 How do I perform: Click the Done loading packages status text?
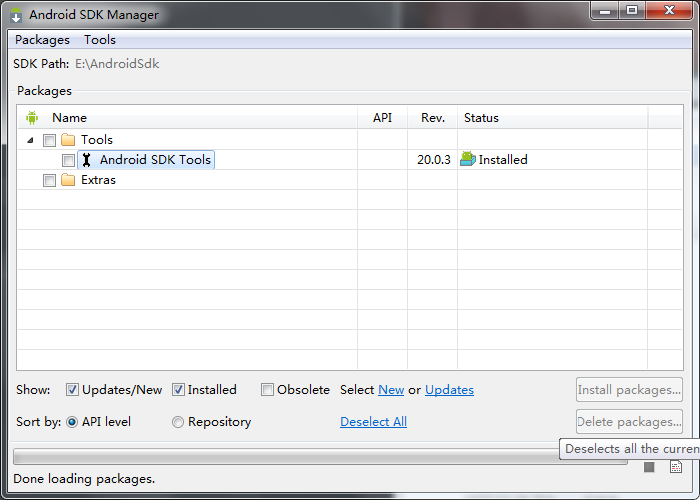[84, 479]
